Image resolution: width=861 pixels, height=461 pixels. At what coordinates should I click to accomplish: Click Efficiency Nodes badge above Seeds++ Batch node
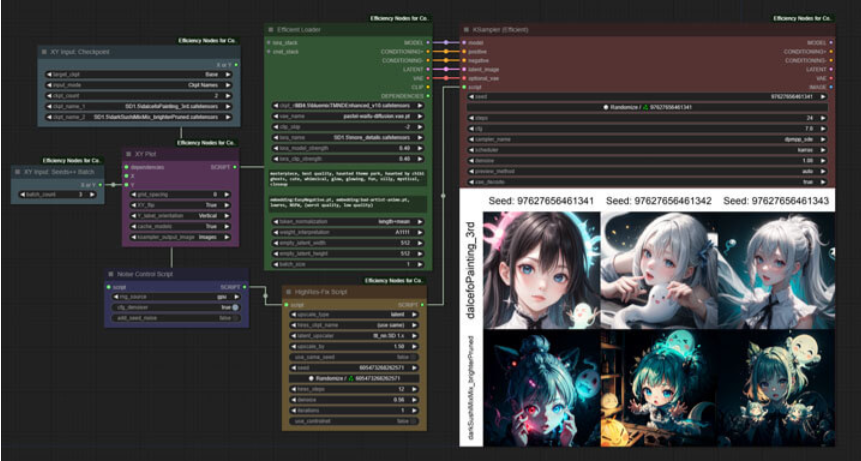point(73,161)
